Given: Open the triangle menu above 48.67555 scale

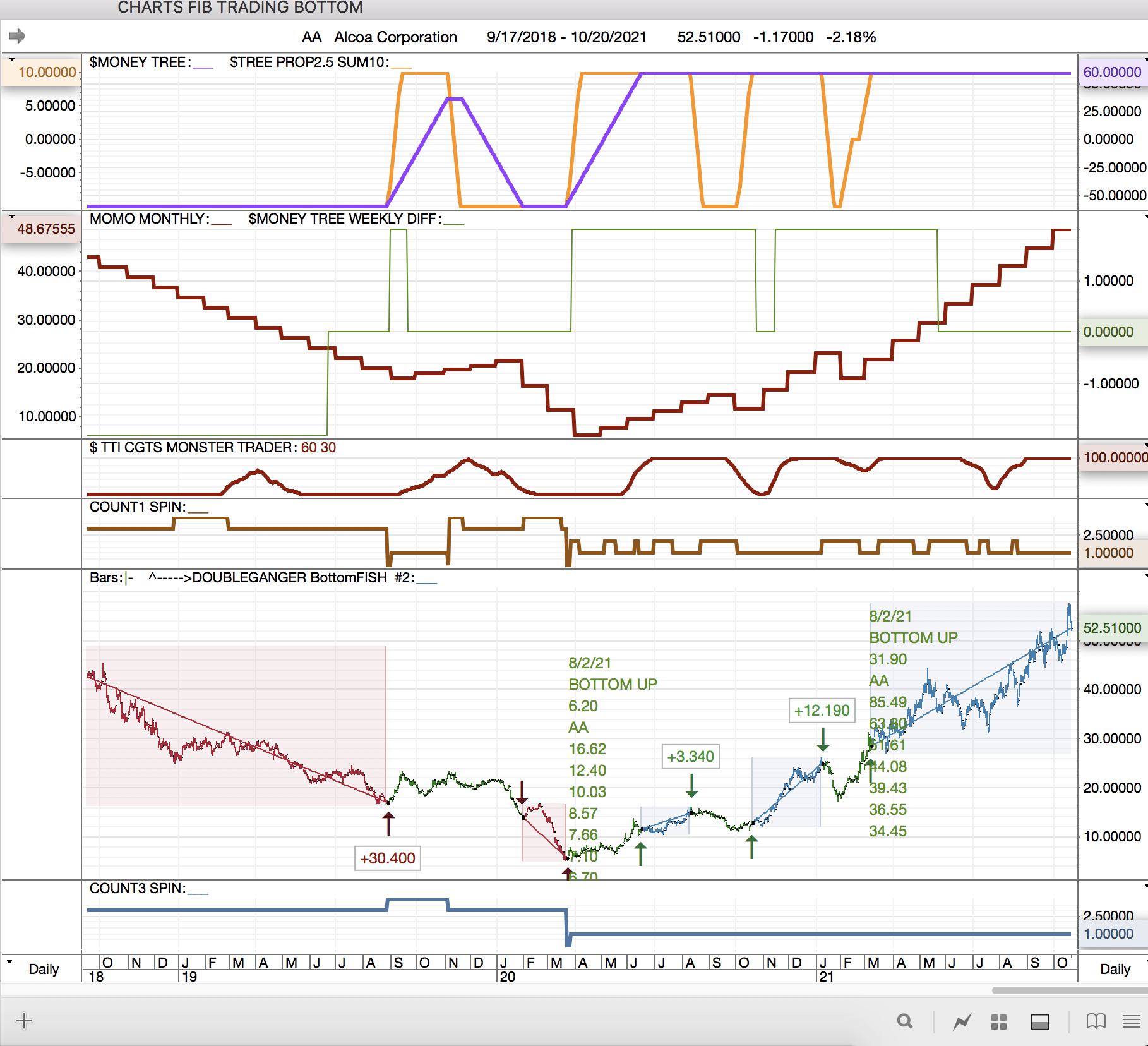Looking at the screenshot, I should coord(11,216).
